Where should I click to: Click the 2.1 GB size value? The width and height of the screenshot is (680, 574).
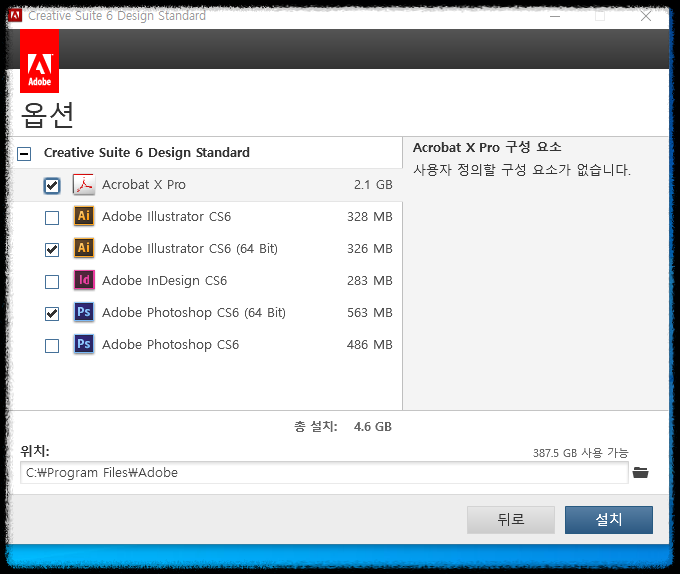373,185
